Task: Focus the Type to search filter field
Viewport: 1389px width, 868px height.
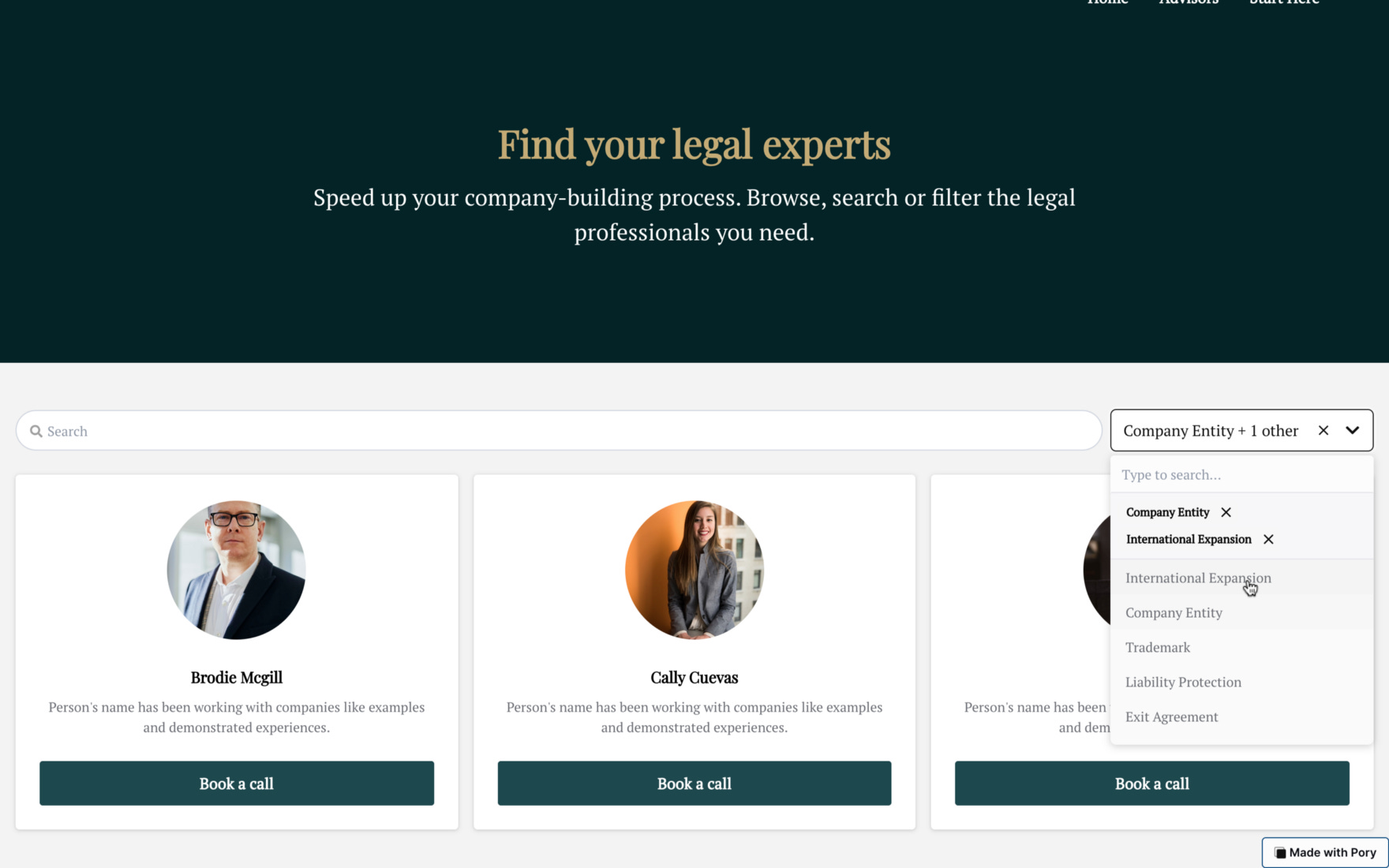Action: point(1241,474)
